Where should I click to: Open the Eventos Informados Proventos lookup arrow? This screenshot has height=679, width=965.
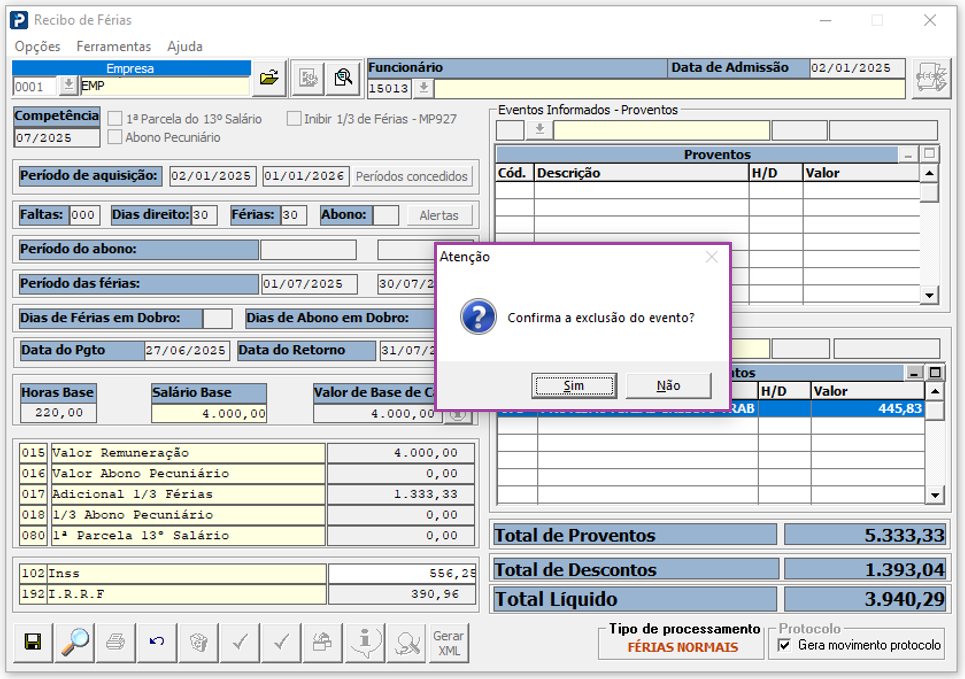click(x=540, y=130)
